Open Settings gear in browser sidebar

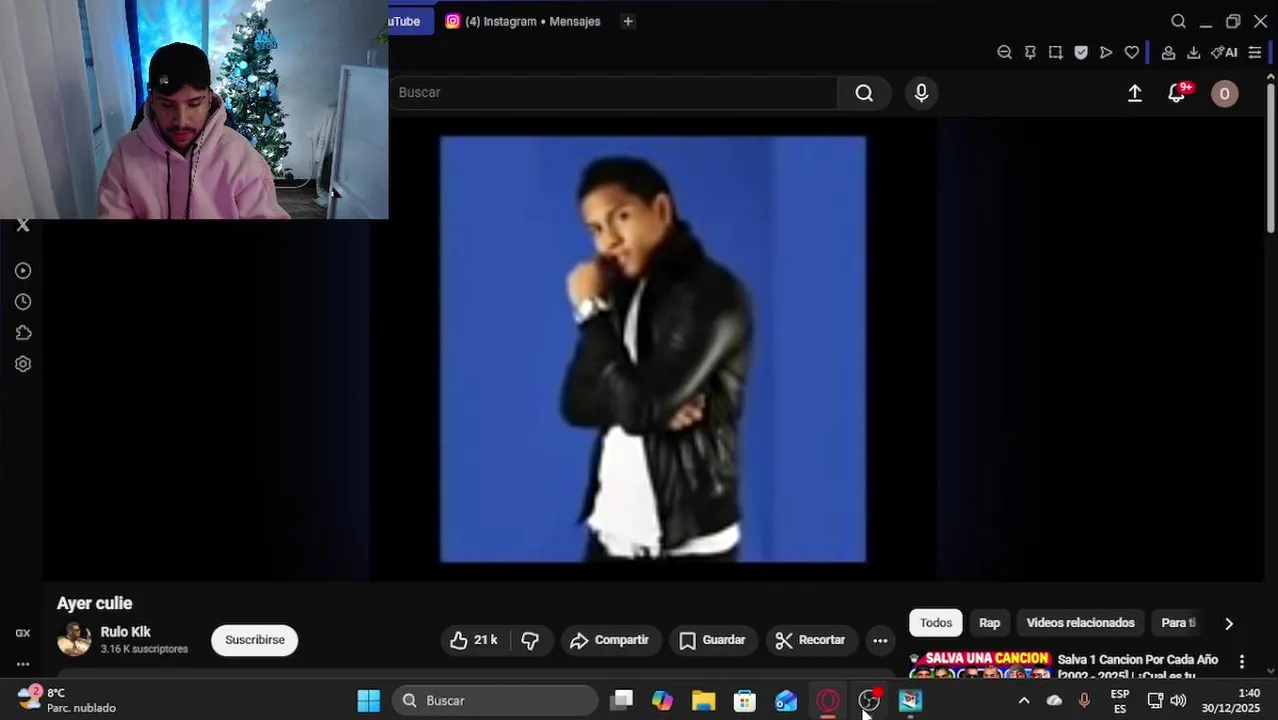coord(23,364)
